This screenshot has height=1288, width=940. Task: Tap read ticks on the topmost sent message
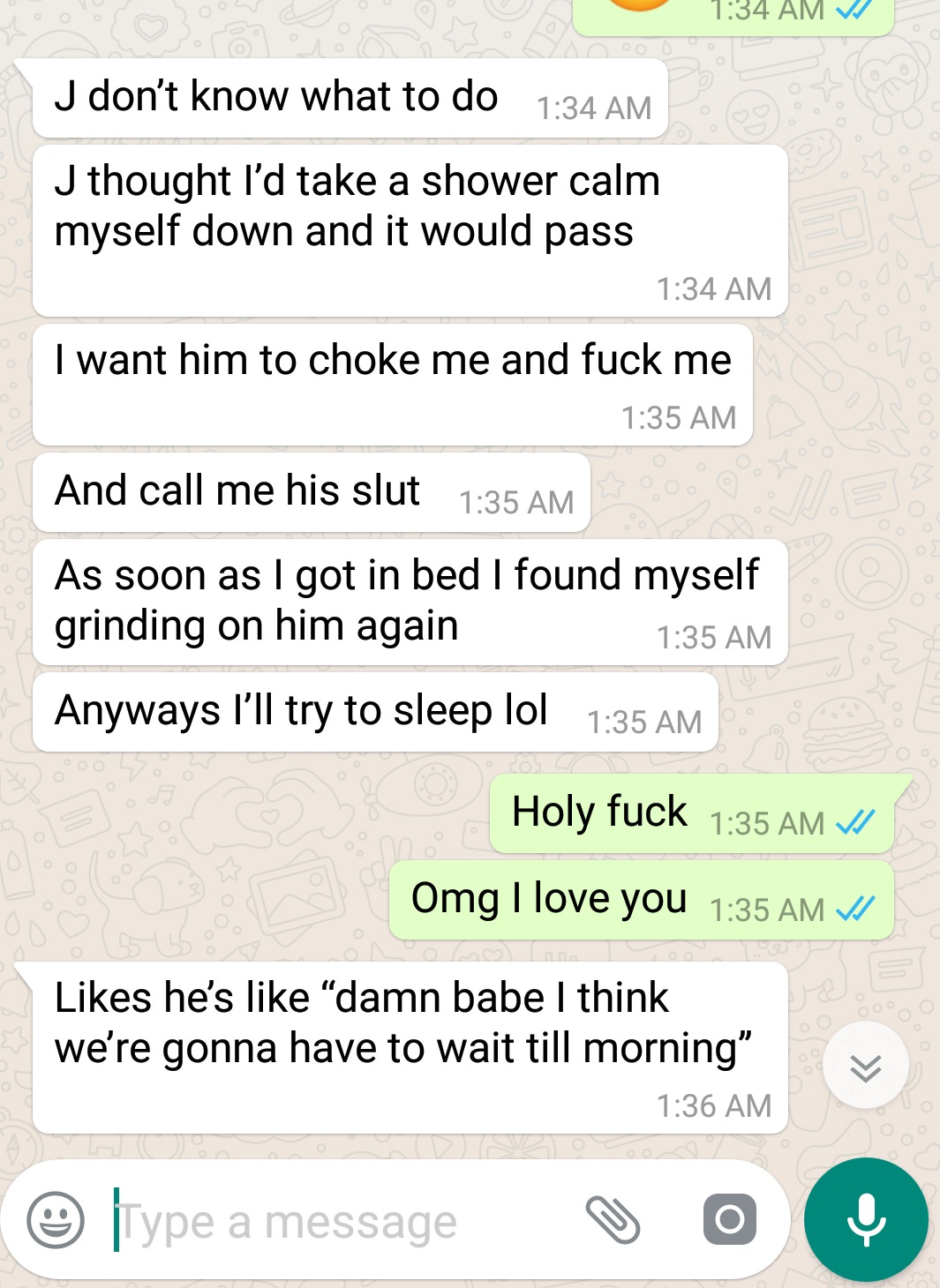tap(854, 8)
